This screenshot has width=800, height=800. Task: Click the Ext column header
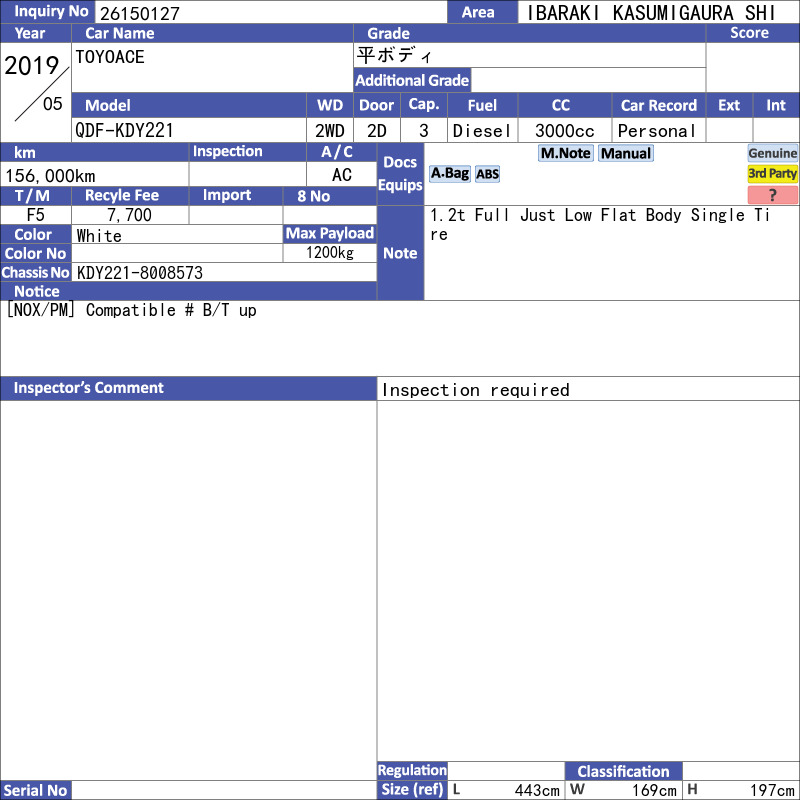point(729,105)
